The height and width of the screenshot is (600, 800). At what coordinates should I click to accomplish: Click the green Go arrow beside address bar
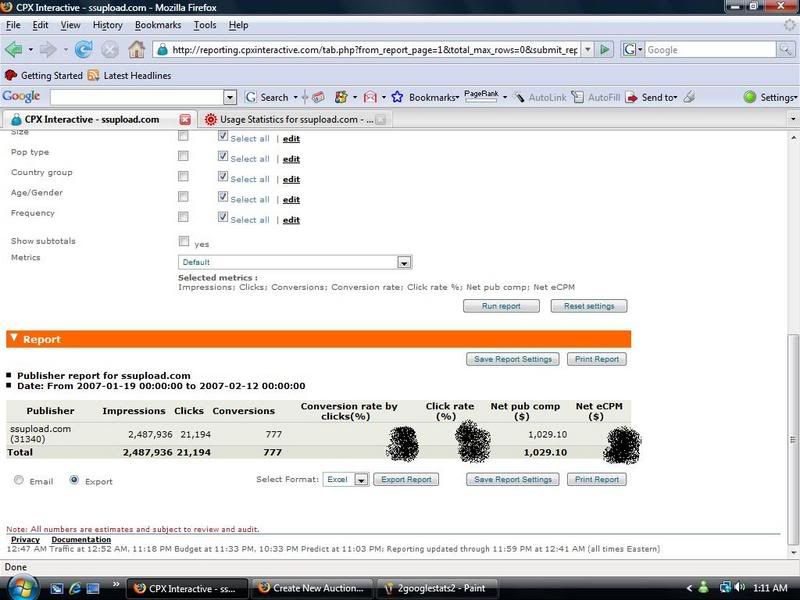pos(606,49)
